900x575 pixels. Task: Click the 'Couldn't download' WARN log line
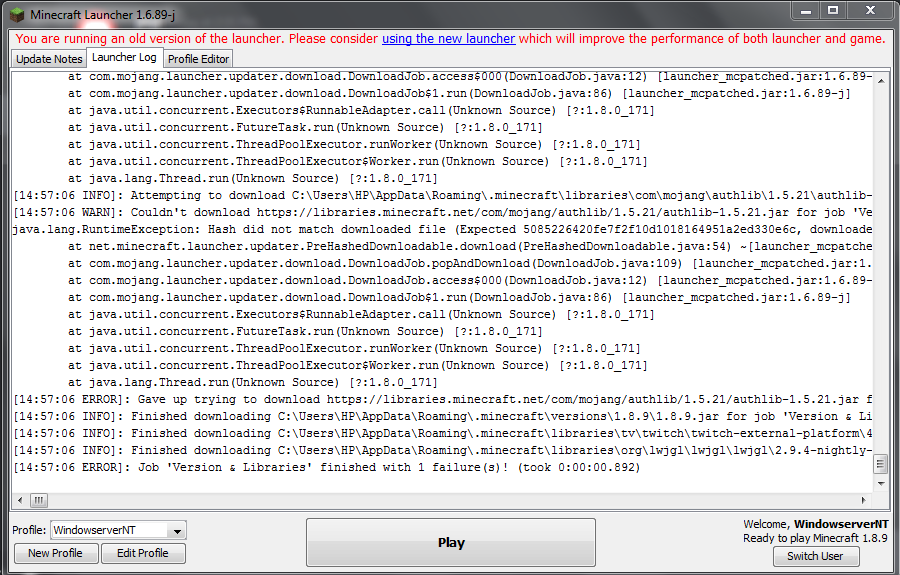pyautogui.click(x=443, y=212)
